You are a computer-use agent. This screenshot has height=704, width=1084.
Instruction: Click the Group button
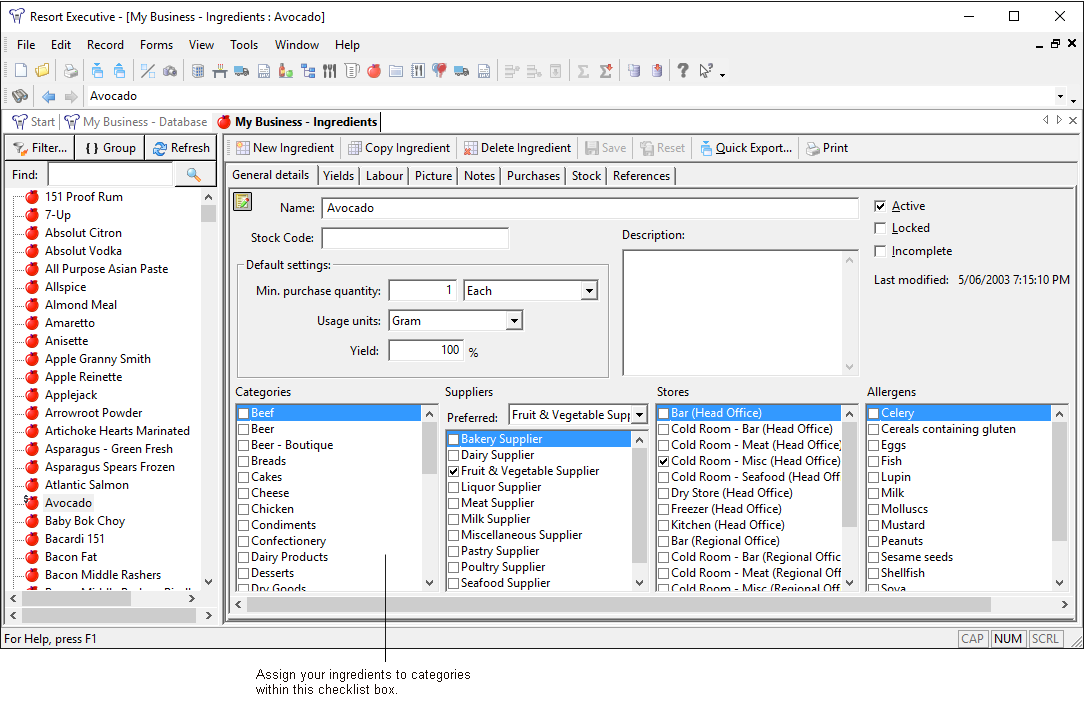tap(111, 148)
